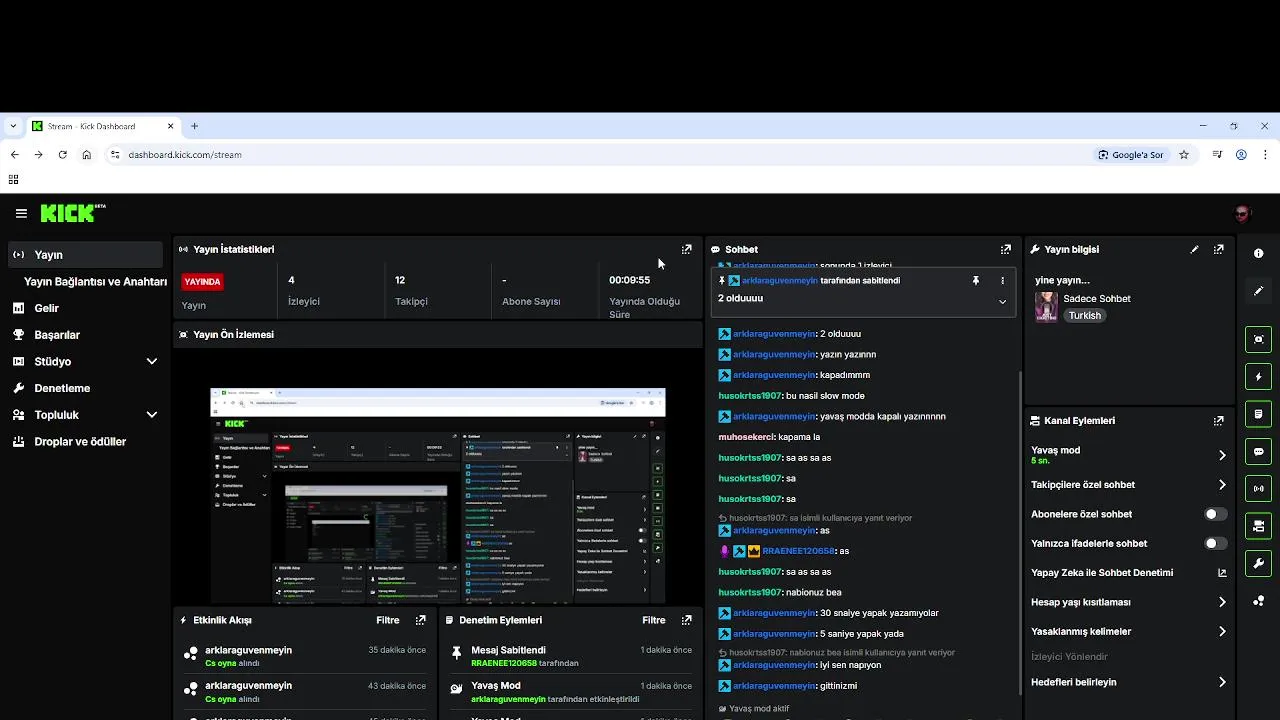Image resolution: width=1280 pixels, height=720 pixels.
Task: Click the Sadece Sohbet category thumbnail
Action: (x=1046, y=306)
